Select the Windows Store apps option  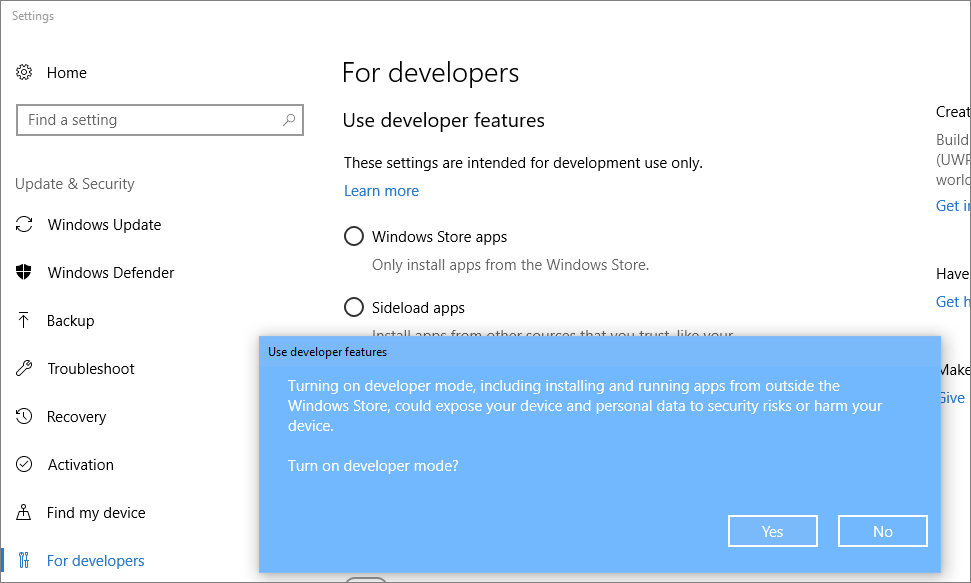pyautogui.click(x=353, y=236)
